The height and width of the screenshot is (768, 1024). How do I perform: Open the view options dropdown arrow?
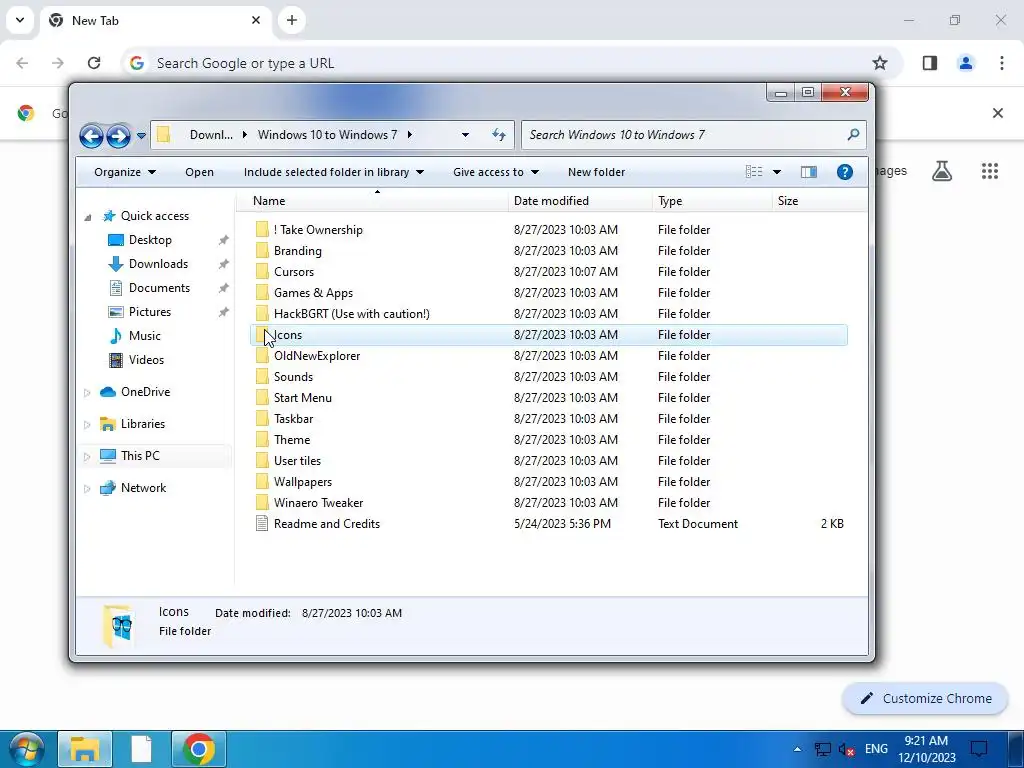click(x=776, y=172)
